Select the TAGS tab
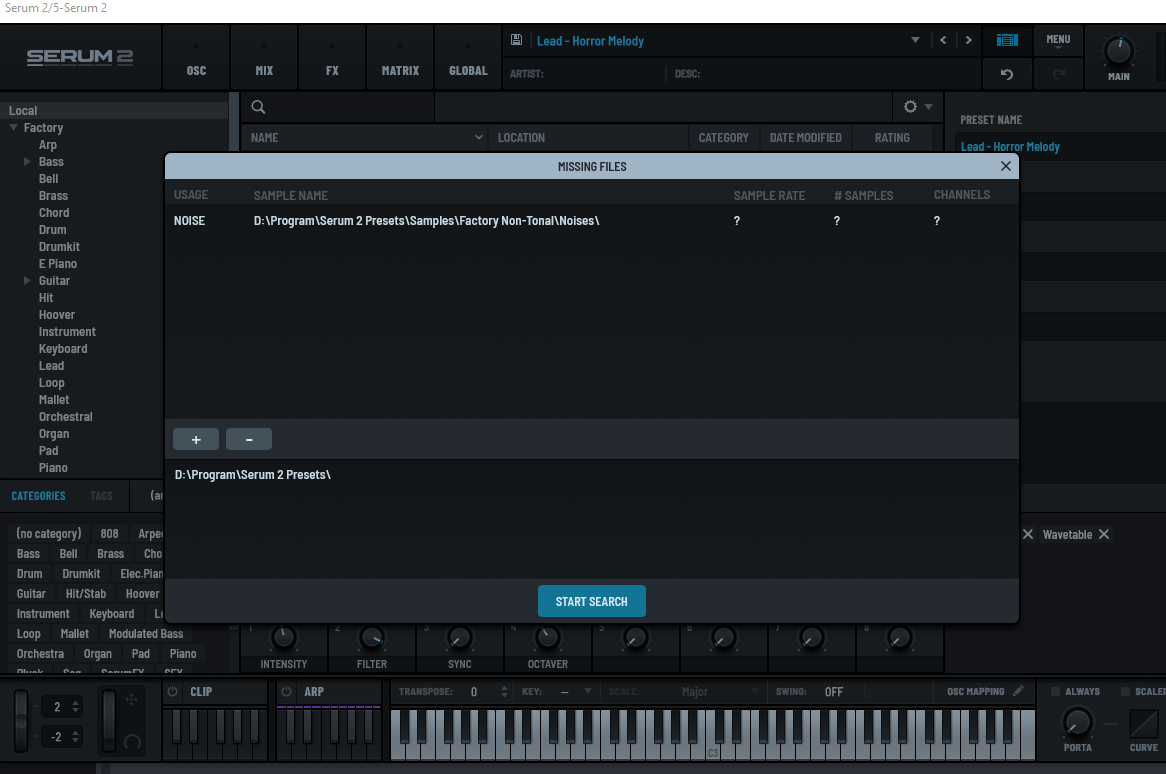 point(101,496)
